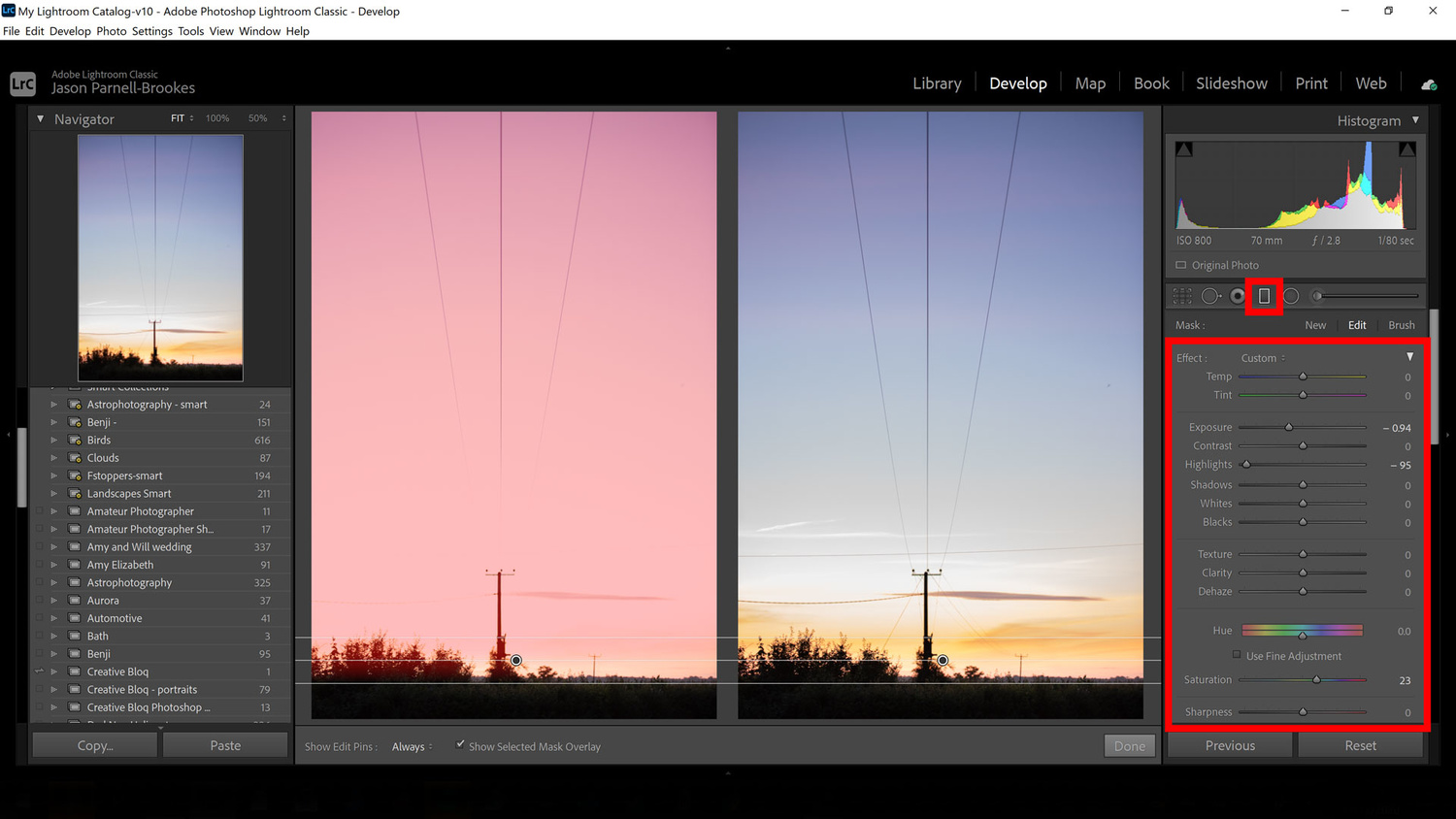Tick the checkbox beside Astrophotography collection
This screenshot has width=1456, height=819.
click(40, 582)
